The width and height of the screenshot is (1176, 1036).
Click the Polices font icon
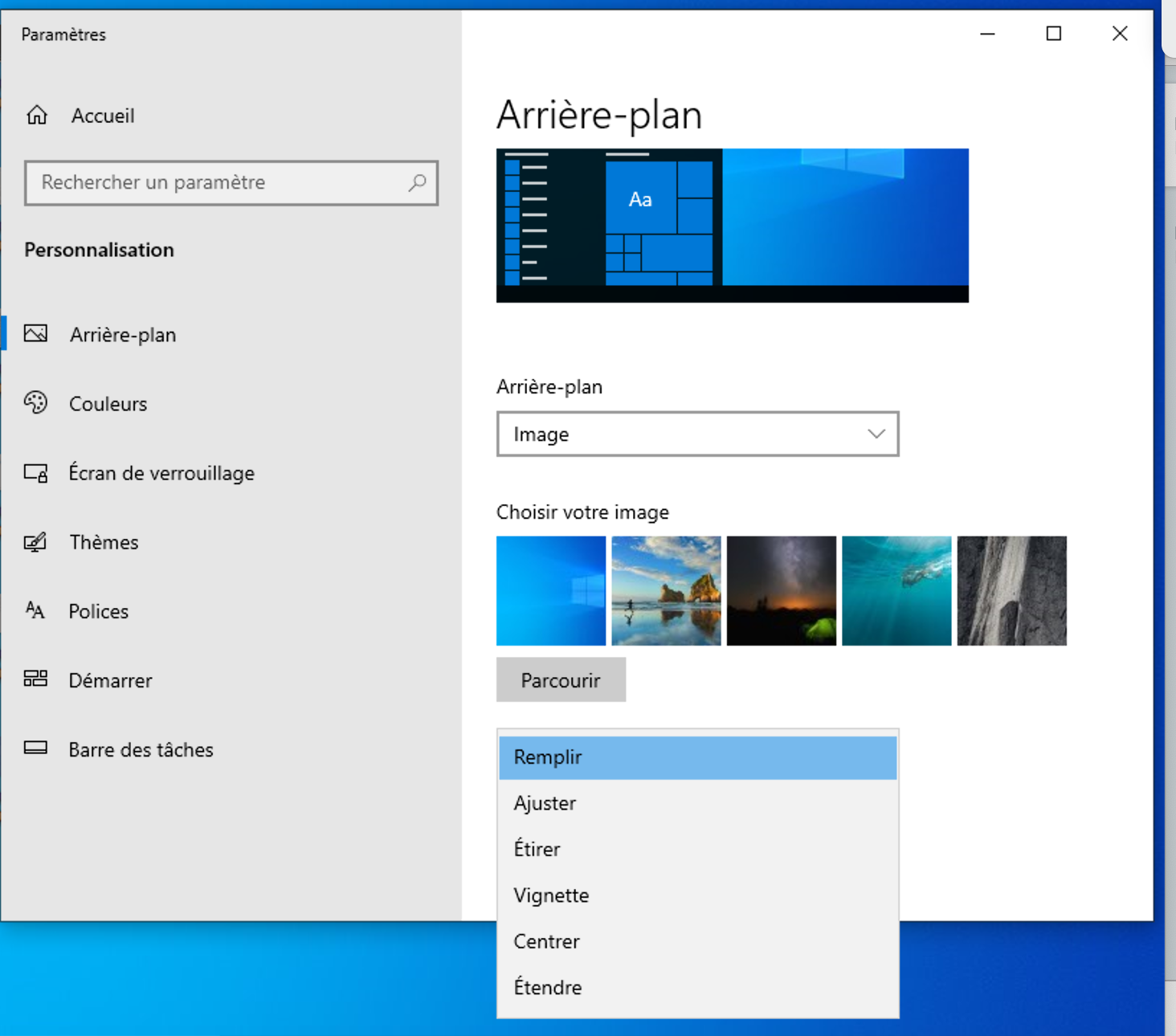[35, 610]
